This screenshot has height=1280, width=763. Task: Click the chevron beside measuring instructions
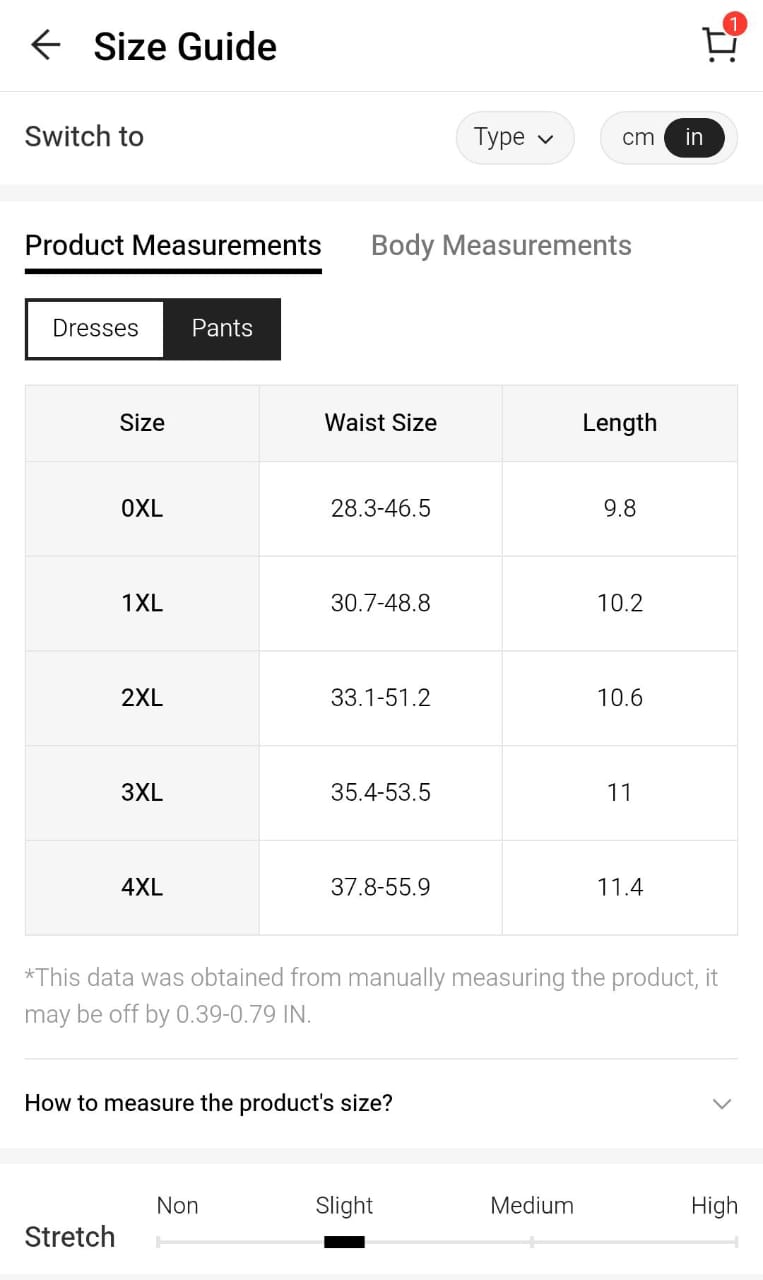pyautogui.click(x=721, y=1104)
